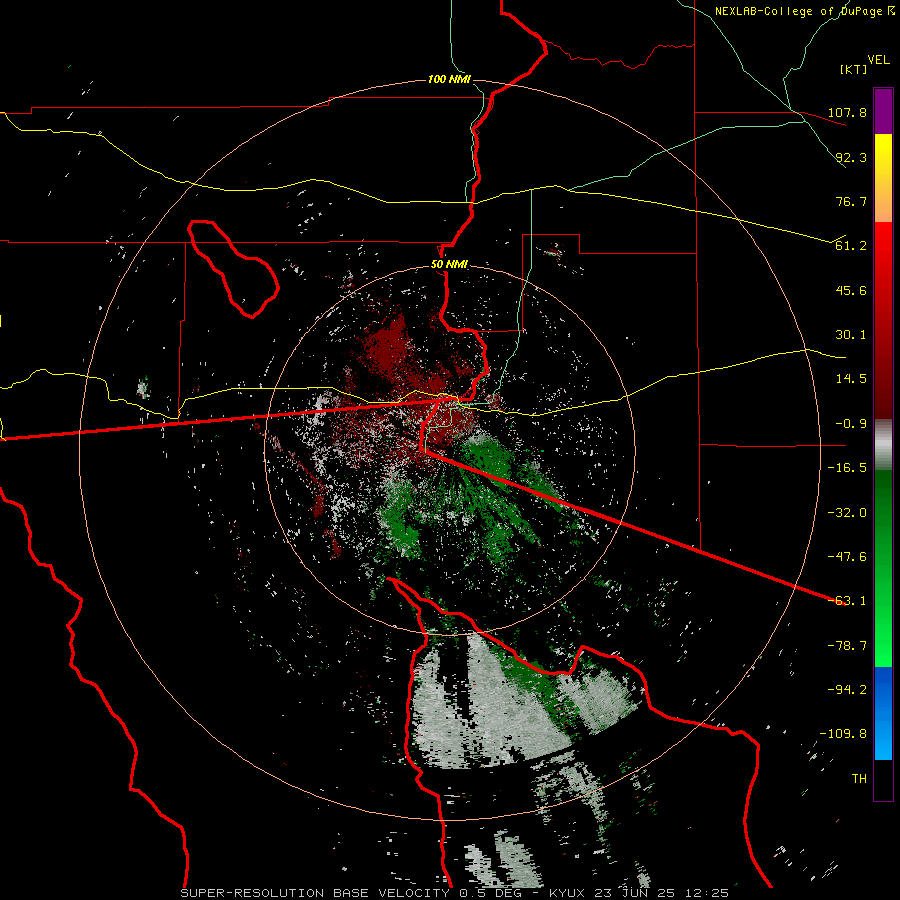Click the 100 NMI range ring label
Viewport: 900px width, 900px height.
pos(449,79)
